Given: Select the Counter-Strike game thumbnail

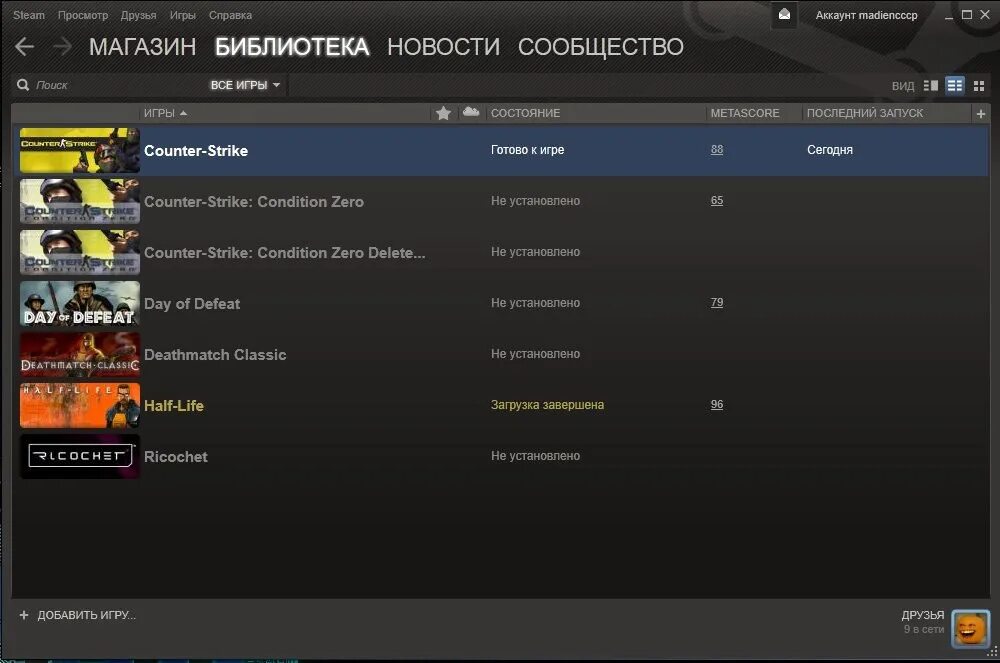Looking at the screenshot, I should pos(80,150).
